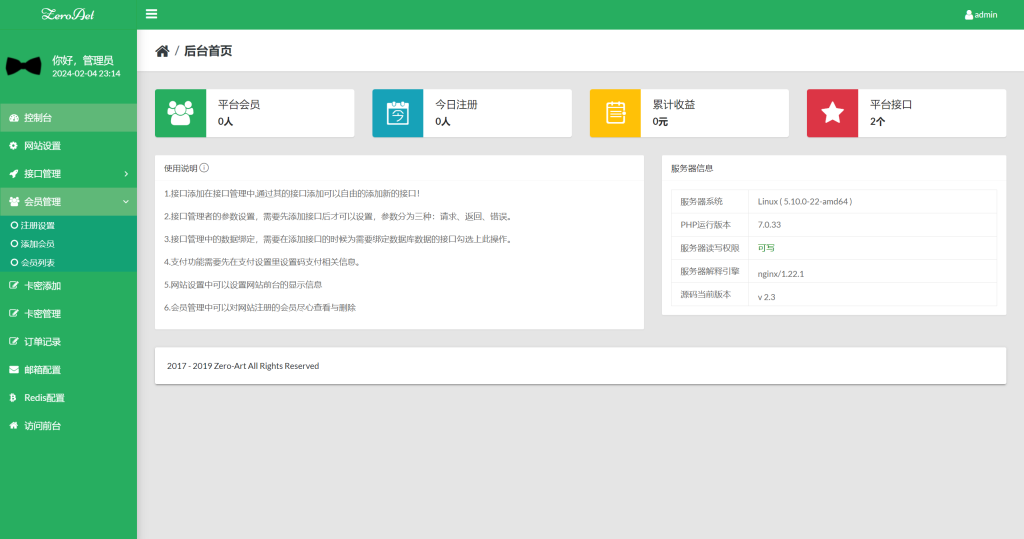Go to 卡密管理 page
1024x539 pixels.
click(x=69, y=314)
